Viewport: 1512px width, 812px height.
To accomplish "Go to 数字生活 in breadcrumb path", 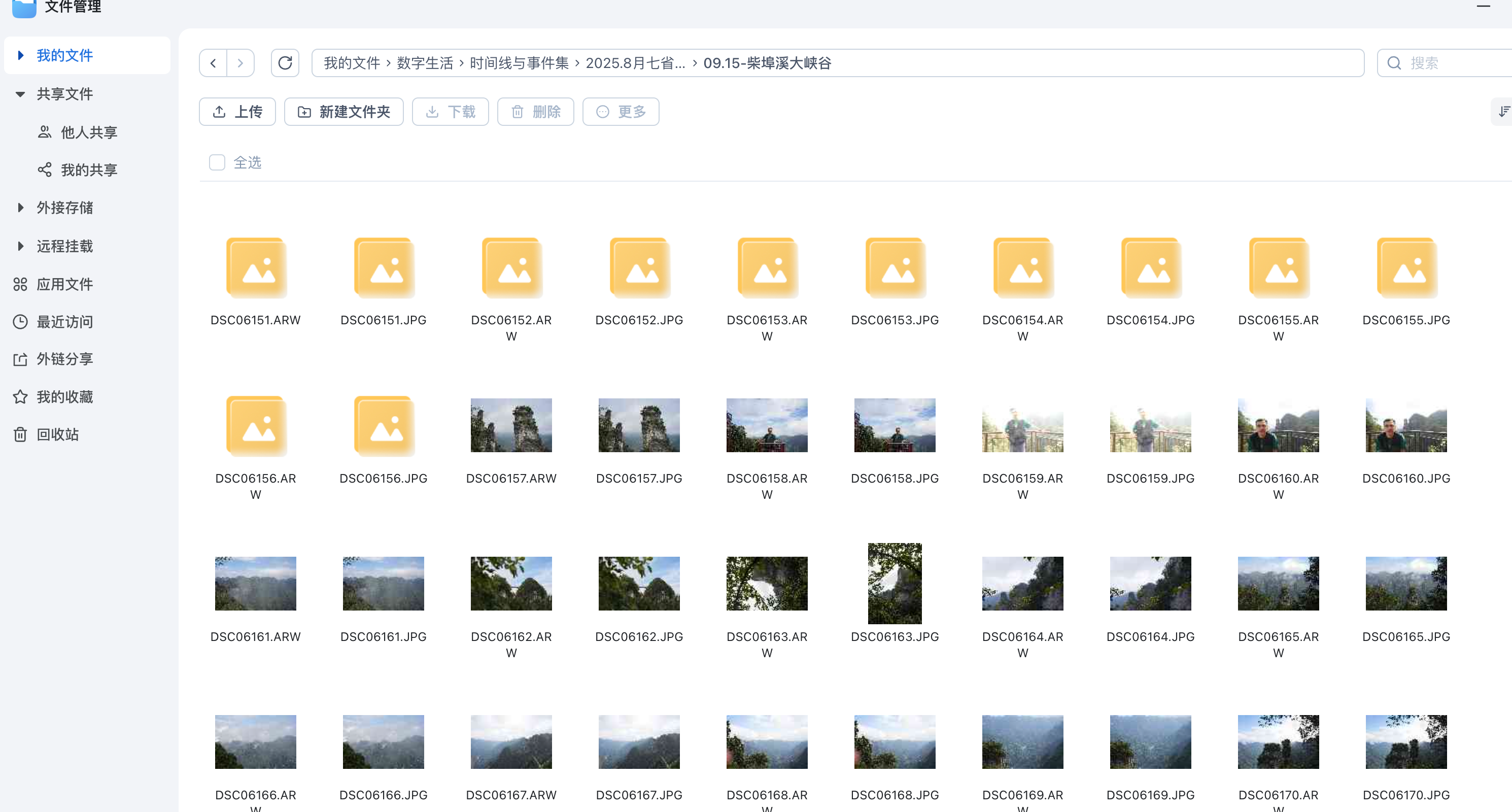I will (424, 63).
